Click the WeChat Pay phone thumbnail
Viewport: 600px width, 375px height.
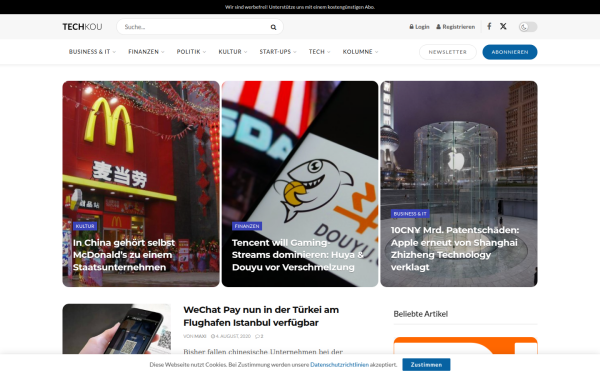(x=117, y=329)
